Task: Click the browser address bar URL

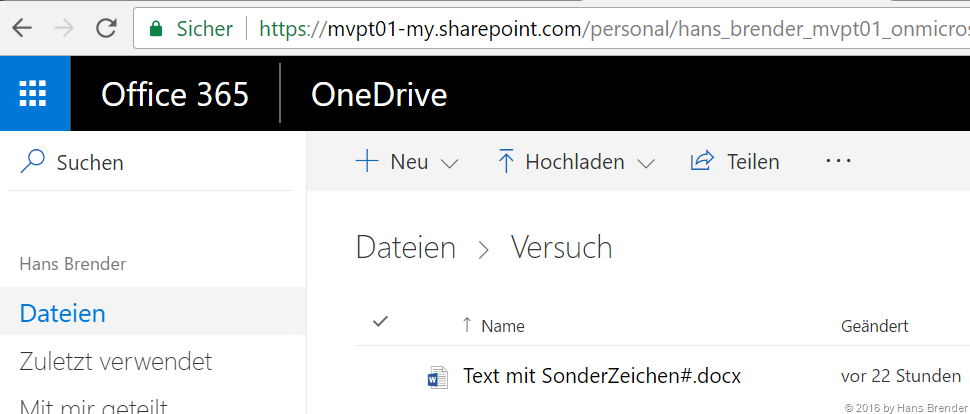Action: (x=600, y=28)
